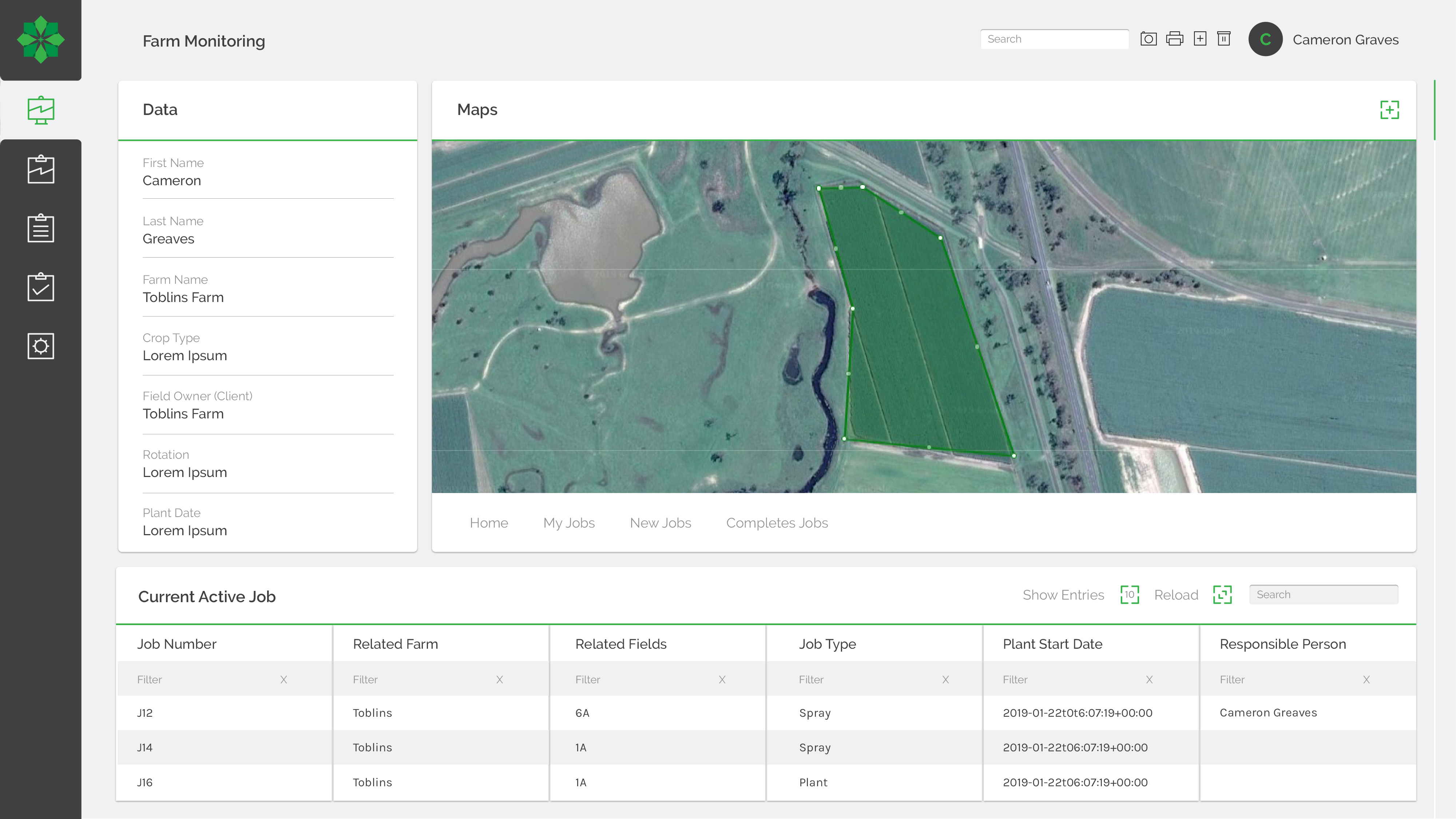Click the printer icon in header
This screenshot has height=819, width=1456.
[1175, 39]
